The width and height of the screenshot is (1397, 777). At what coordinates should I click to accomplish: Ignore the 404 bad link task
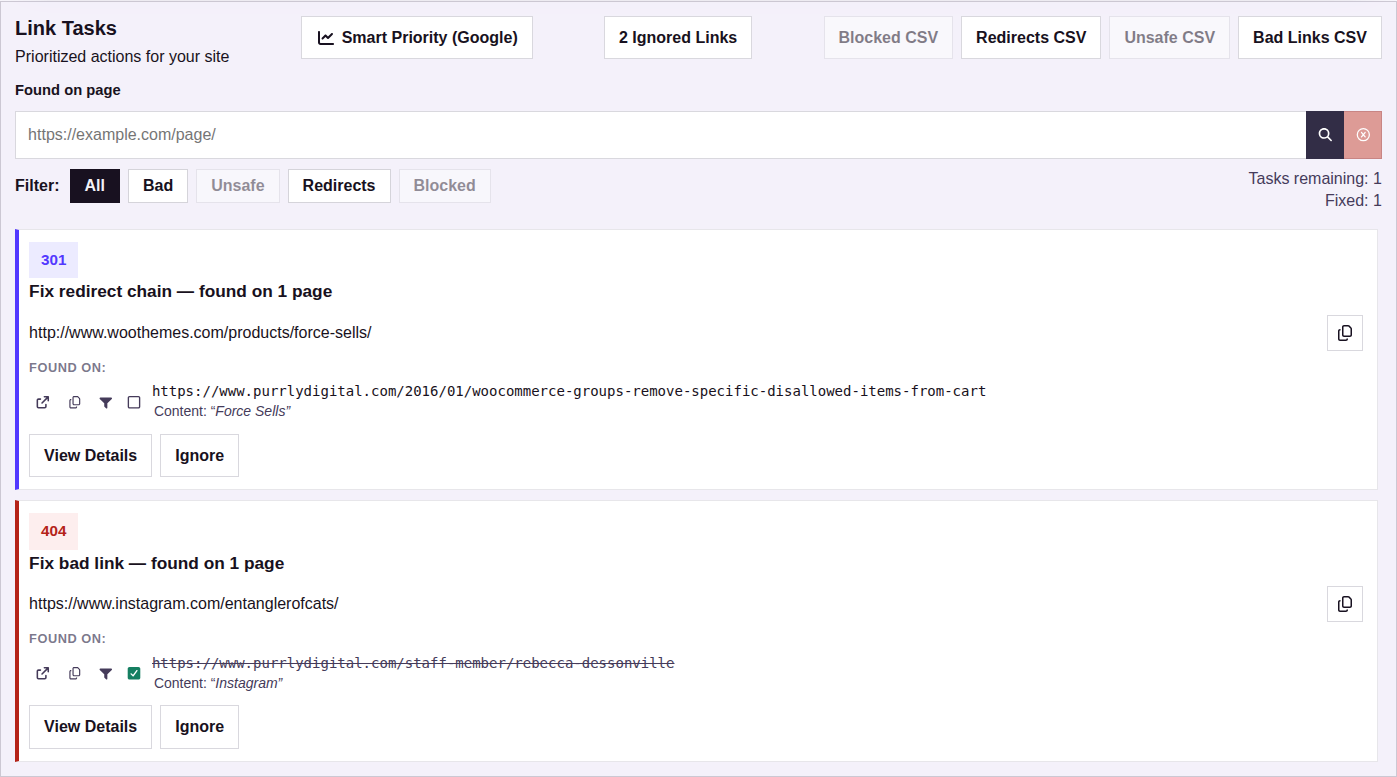coord(199,727)
